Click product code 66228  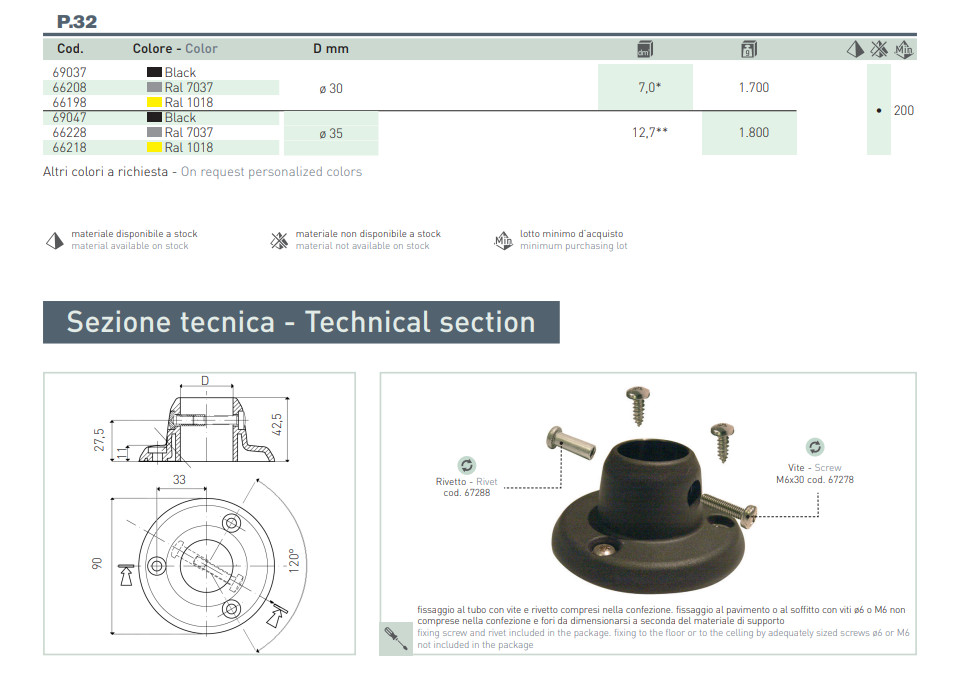69,133
